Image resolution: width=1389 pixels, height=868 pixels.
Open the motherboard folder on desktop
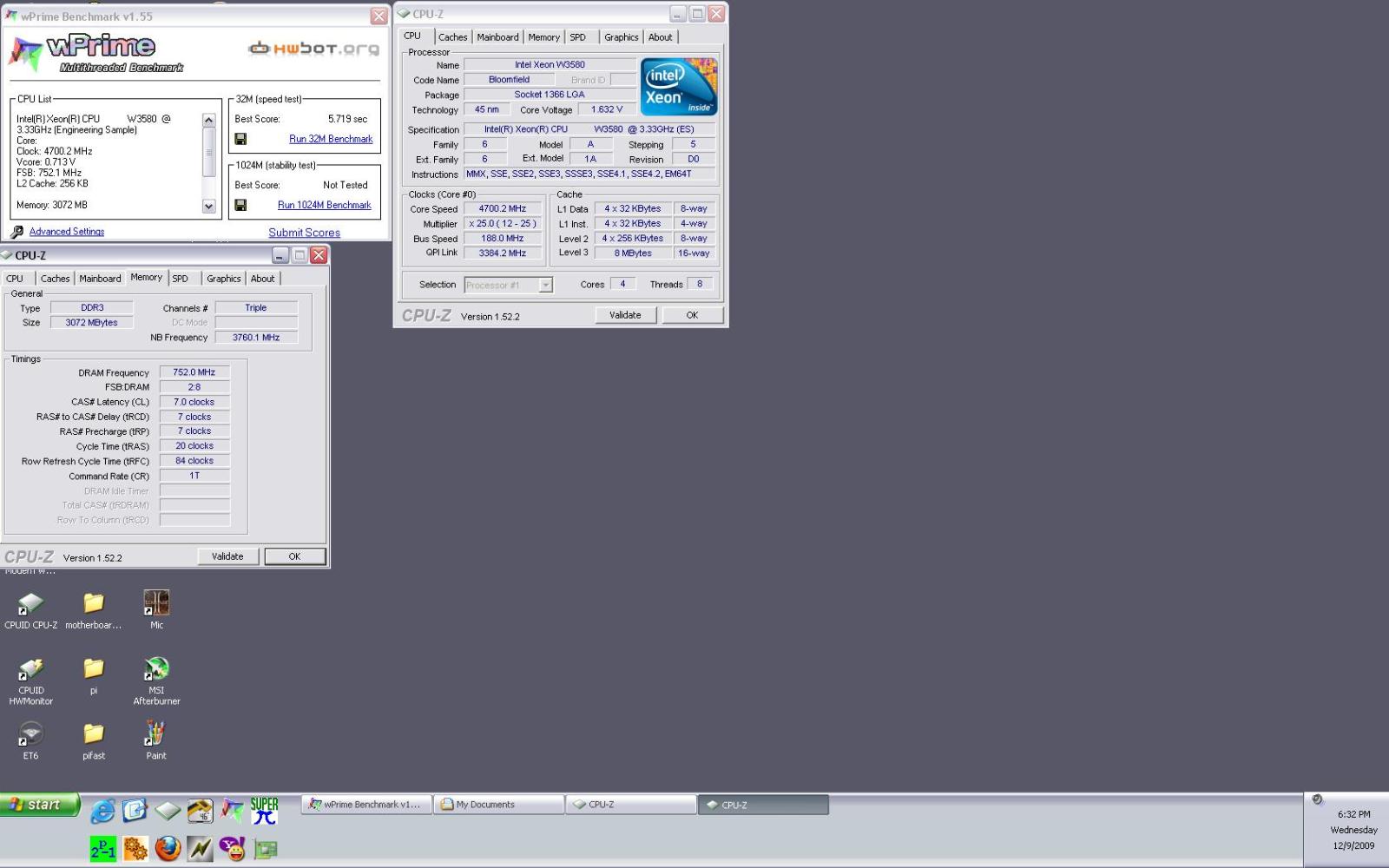click(x=94, y=610)
